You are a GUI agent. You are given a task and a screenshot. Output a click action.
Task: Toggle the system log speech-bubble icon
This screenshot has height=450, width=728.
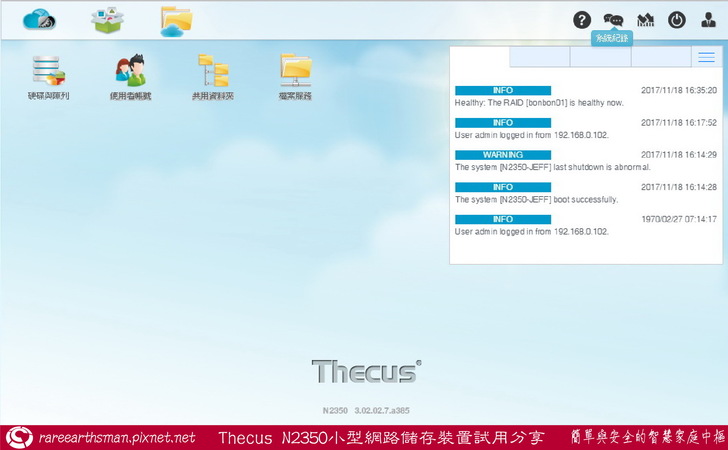[x=613, y=20]
